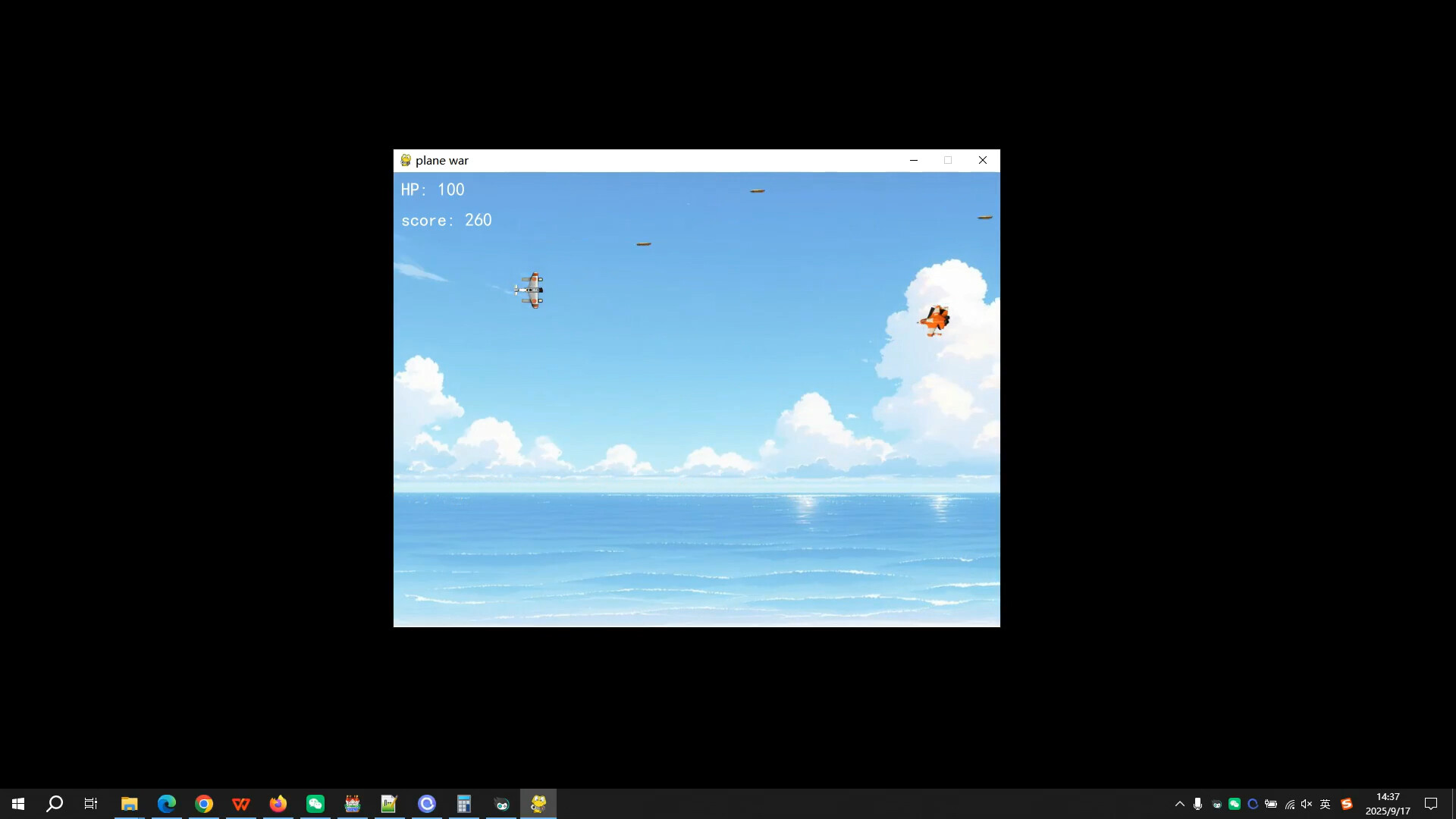This screenshot has height=819, width=1456.
Task: Toggle the 英 input language indicator
Action: (x=1326, y=804)
